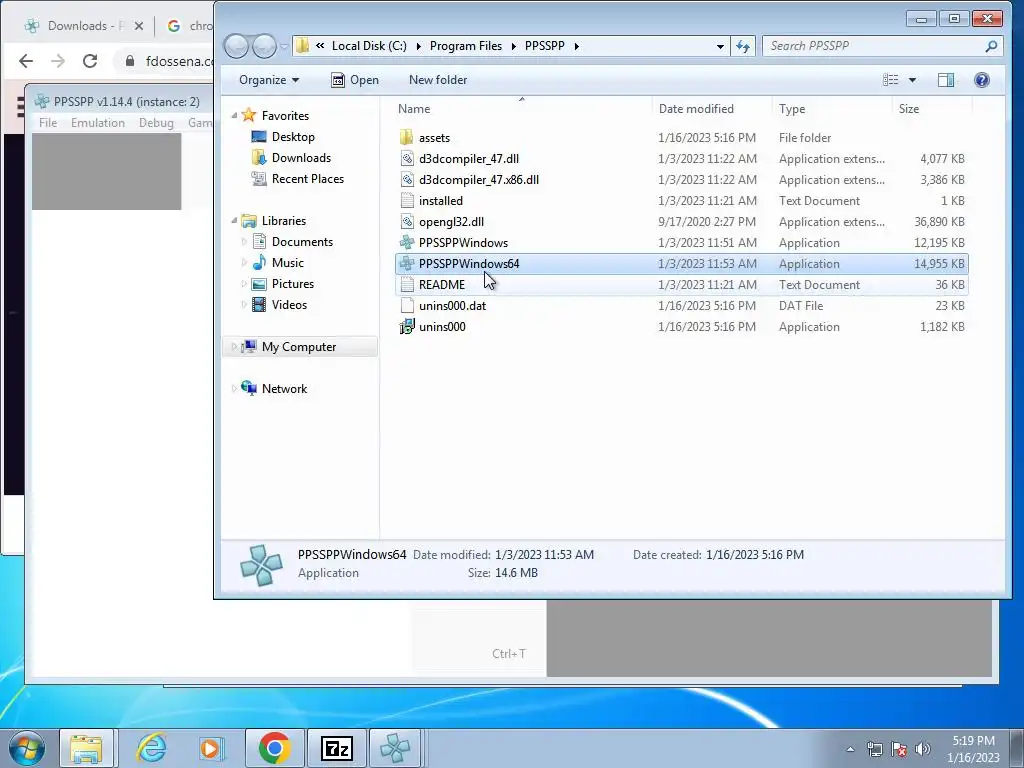Go to Downloads in Favorites
Viewport: 1024px width, 768px height.
pos(301,157)
